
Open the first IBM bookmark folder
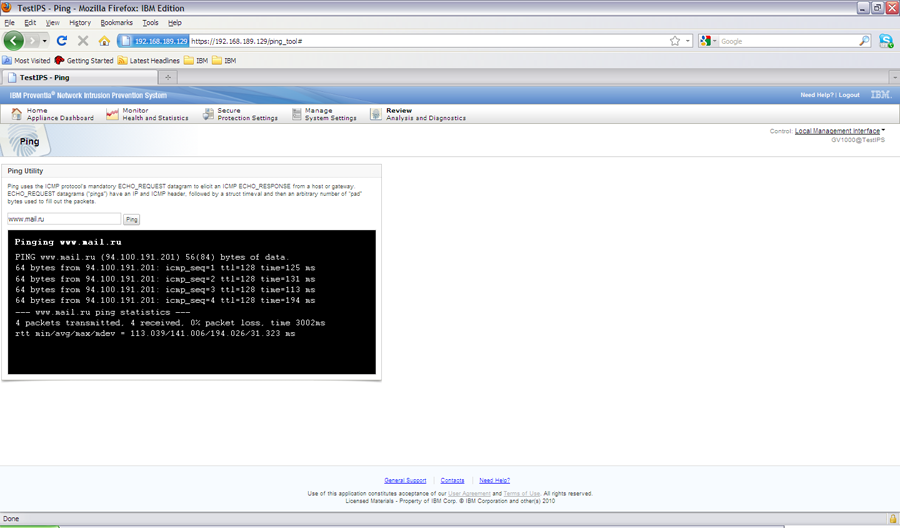[x=196, y=60]
